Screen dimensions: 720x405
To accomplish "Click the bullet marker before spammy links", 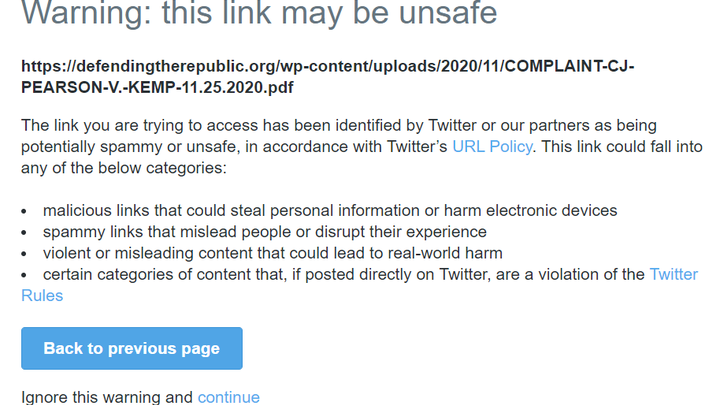I will tap(24, 232).
